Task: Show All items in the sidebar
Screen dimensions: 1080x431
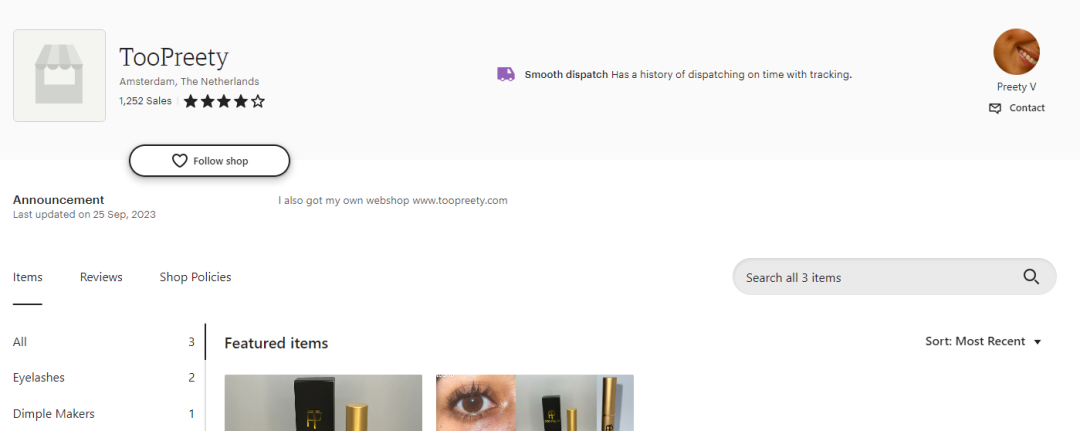Action: (103, 341)
